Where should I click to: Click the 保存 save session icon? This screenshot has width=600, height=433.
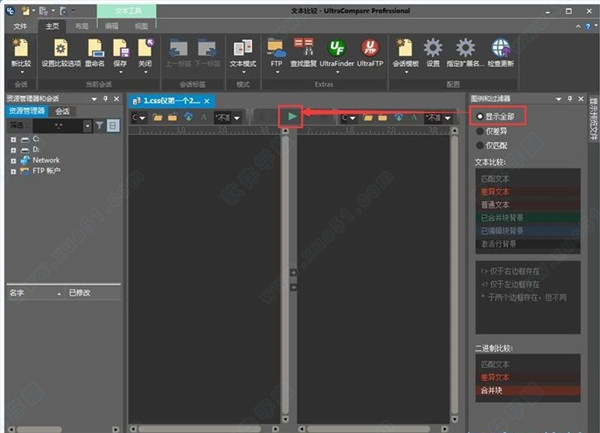click(120, 49)
